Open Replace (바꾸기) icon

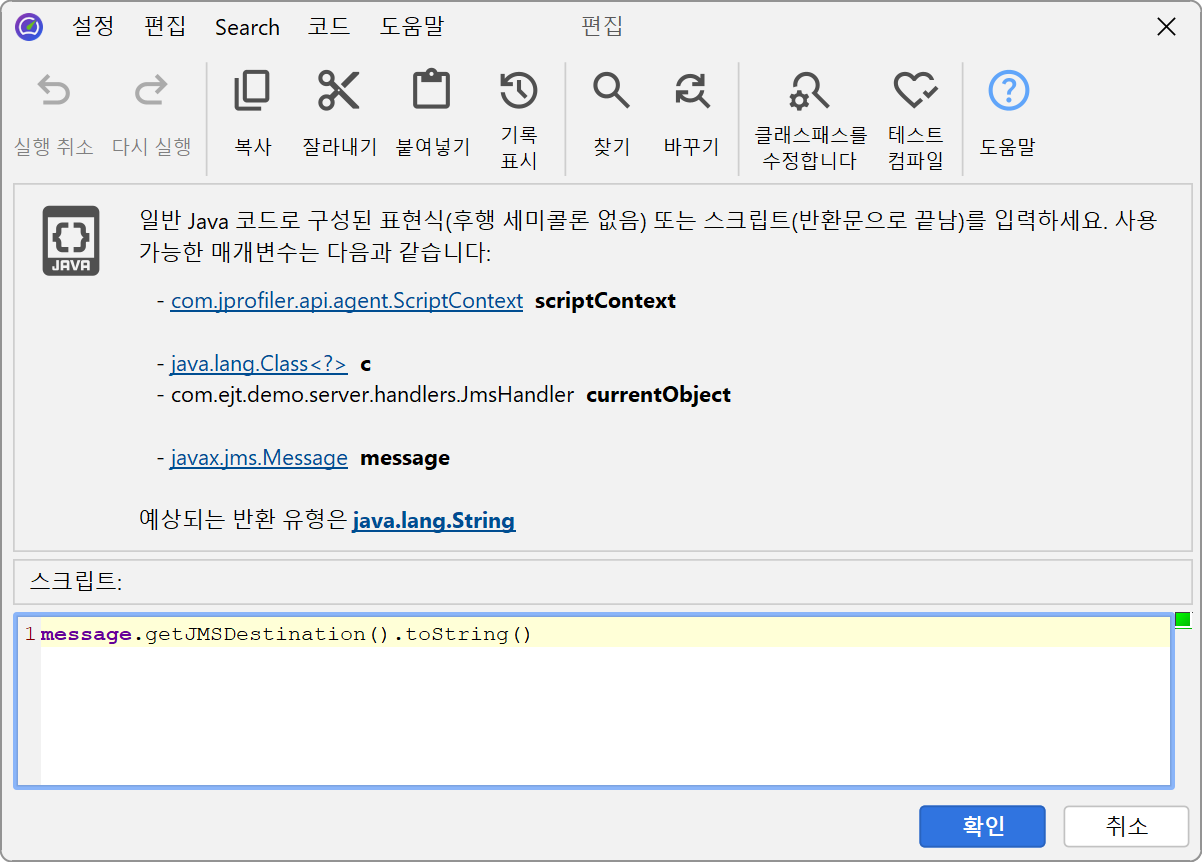tap(691, 91)
